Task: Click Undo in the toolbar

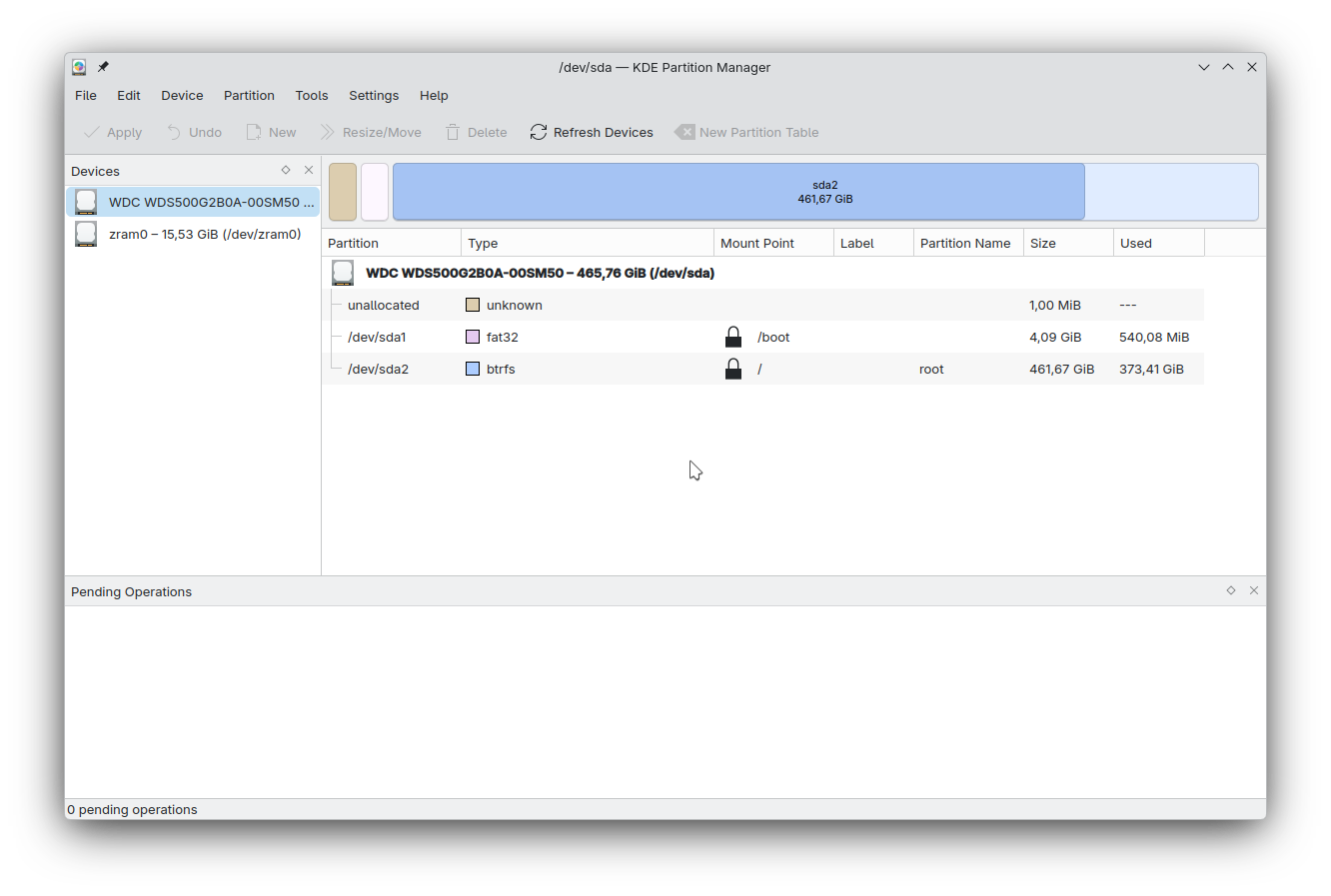Action: click(x=194, y=132)
